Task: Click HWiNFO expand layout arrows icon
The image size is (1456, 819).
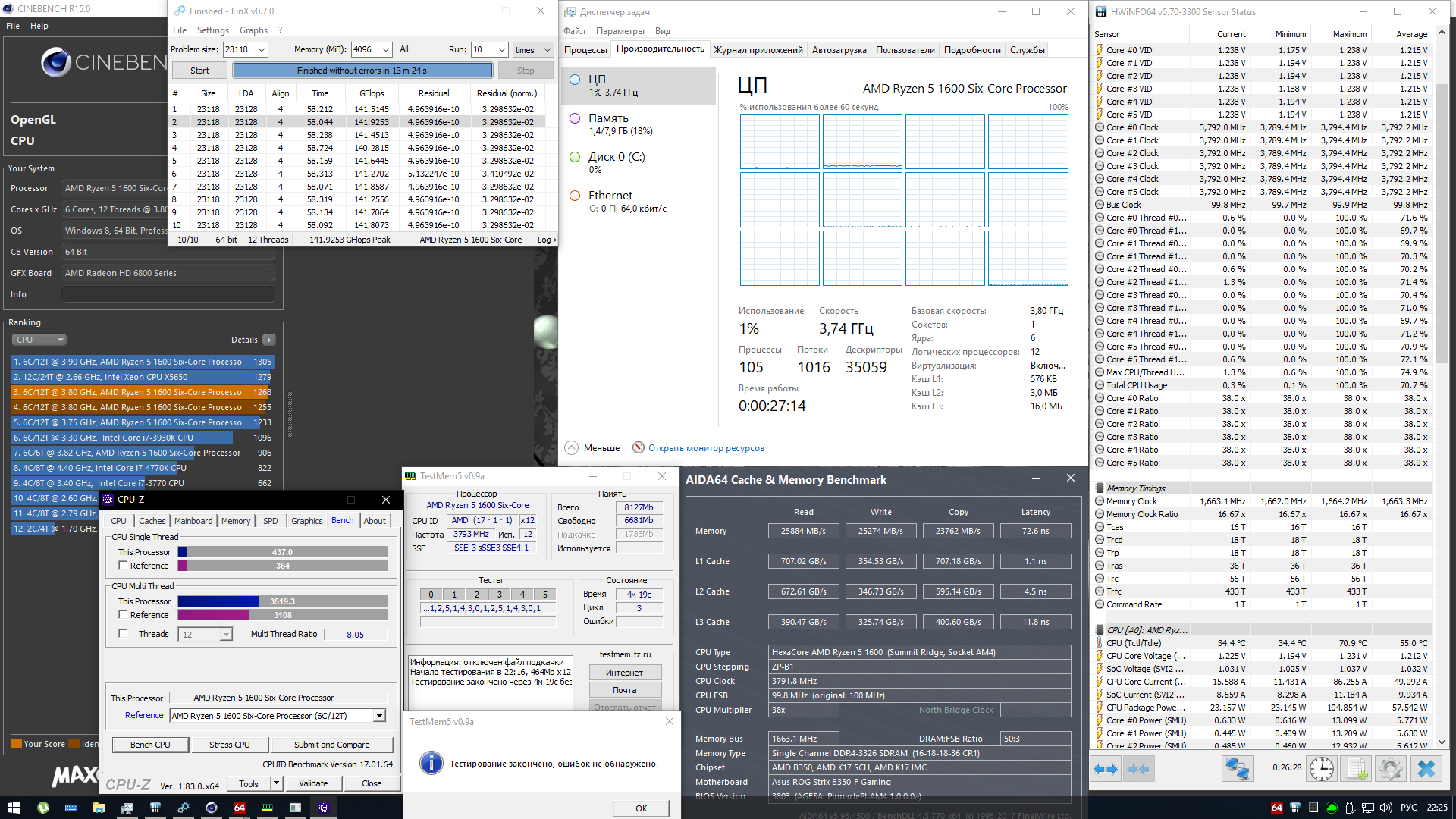Action: 1106,769
